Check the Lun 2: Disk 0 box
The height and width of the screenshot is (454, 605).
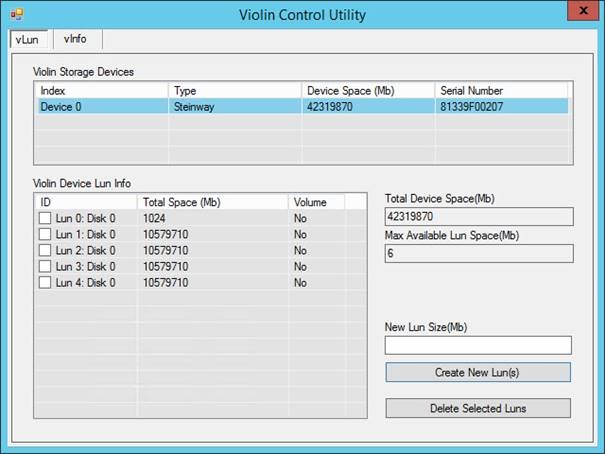coord(45,250)
